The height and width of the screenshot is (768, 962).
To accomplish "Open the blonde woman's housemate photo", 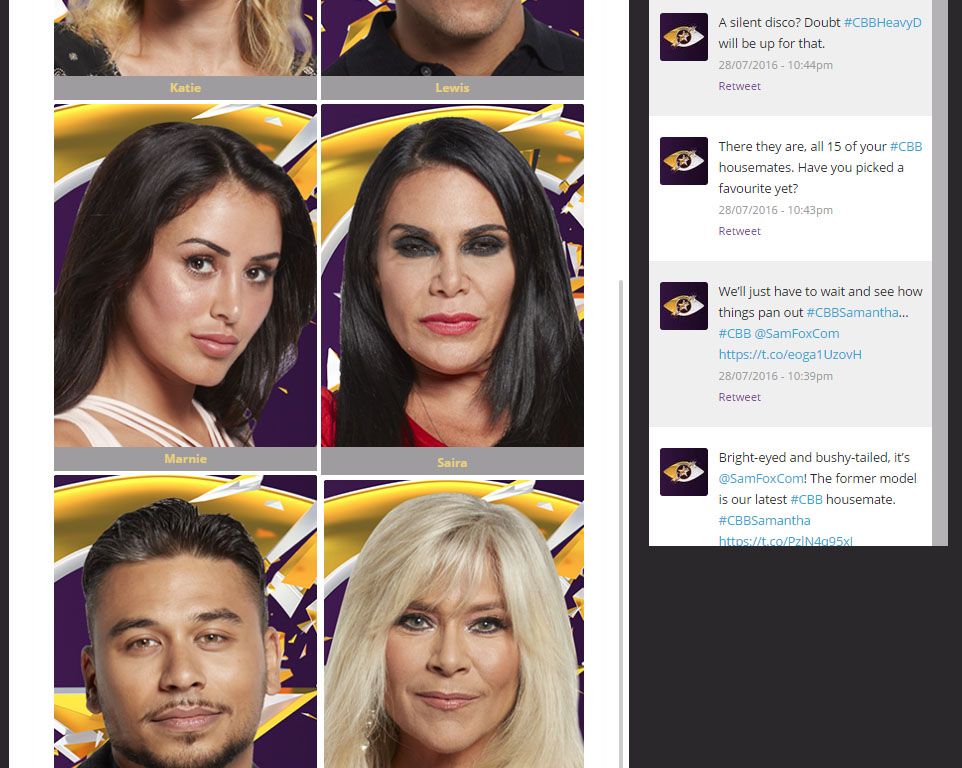I will (453, 624).
